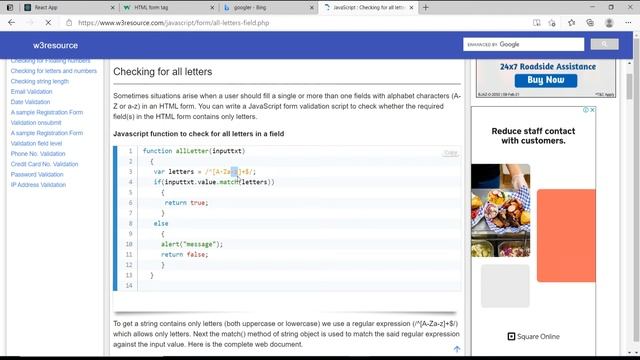Click the Reduce staff contact ad headline
Viewport: 640px width, 360px height.
[x=533, y=136]
